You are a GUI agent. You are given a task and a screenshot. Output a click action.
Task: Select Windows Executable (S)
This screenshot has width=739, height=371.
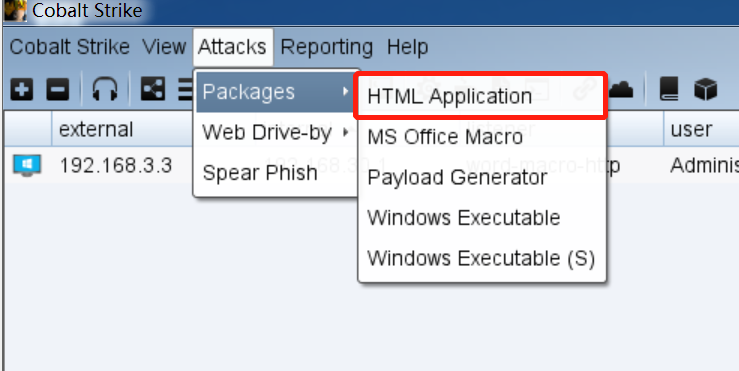tap(482, 258)
